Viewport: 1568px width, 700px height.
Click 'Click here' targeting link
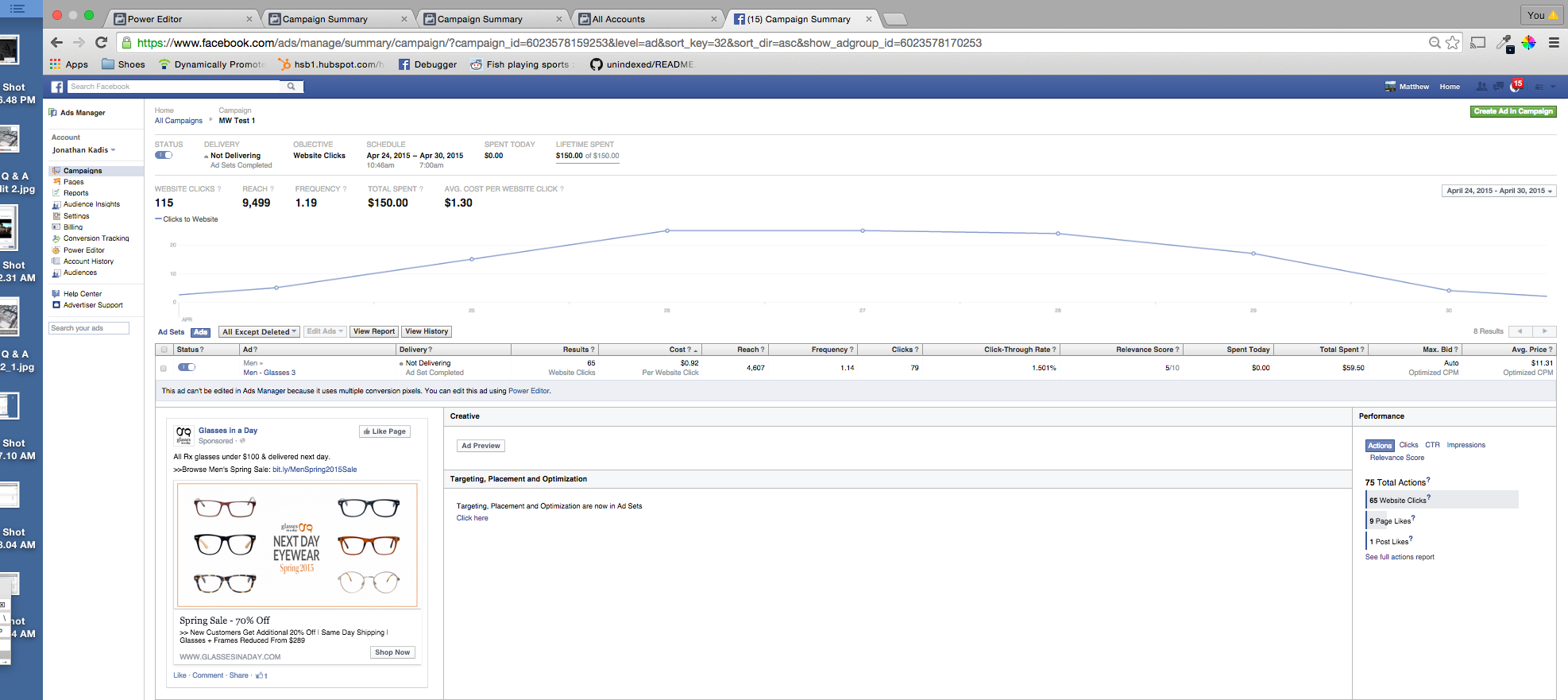coord(472,518)
